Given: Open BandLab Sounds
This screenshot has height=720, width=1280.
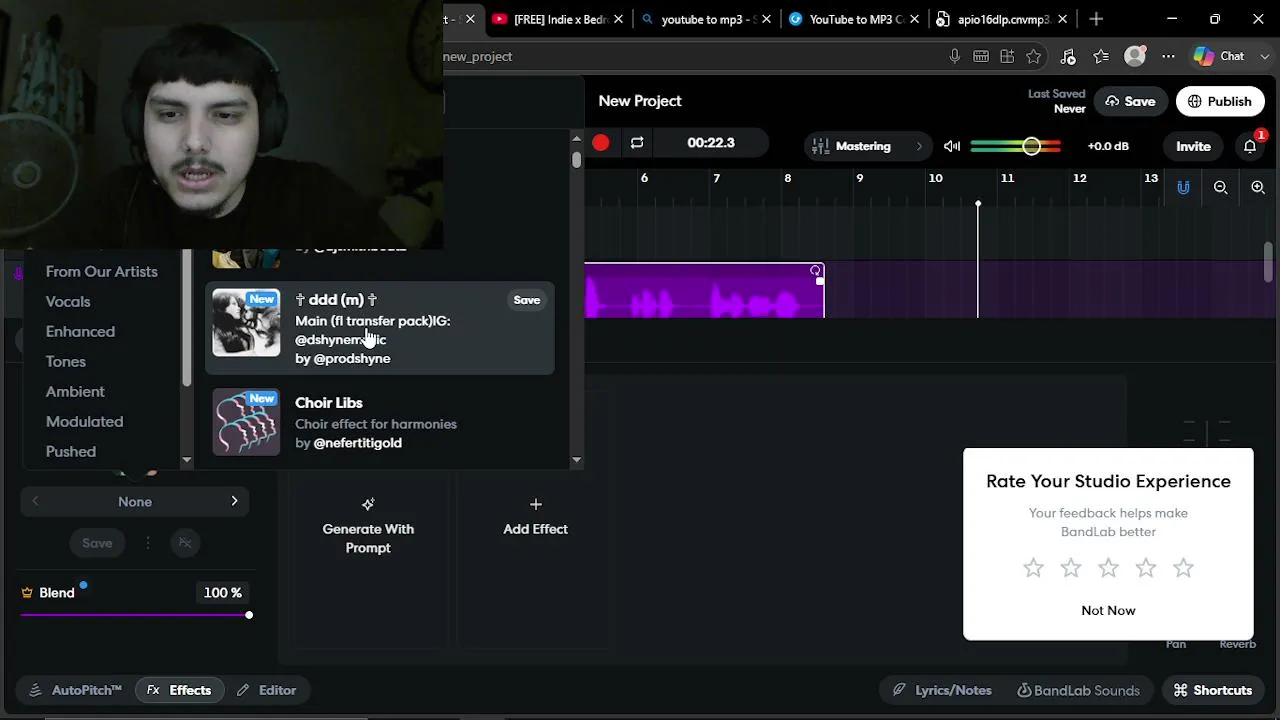Looking at the screenshot, I should click(1078, 690).
